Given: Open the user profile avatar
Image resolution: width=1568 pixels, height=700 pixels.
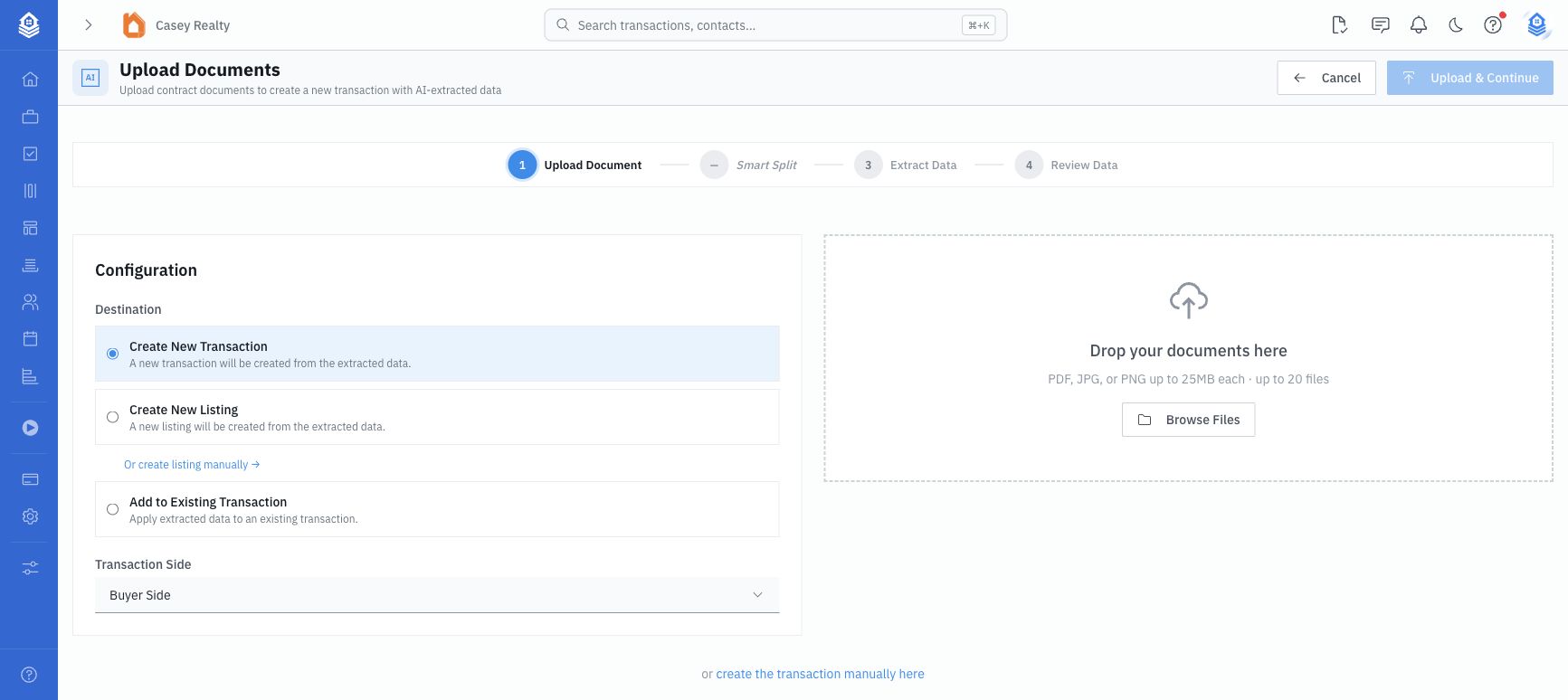Looking at the screenshot, I should tap(1537, 25).
